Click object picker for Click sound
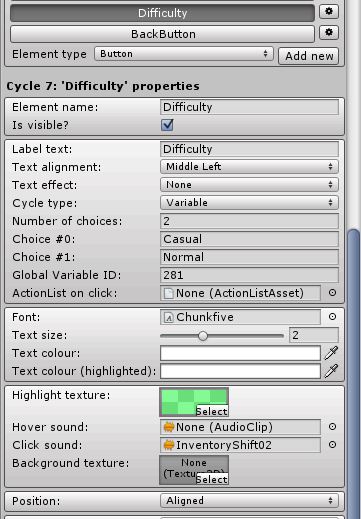Image resolution: width=361 pixels, height=519 pixels. [332, 445]
